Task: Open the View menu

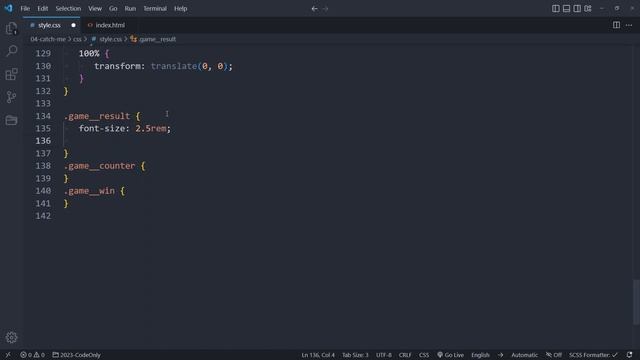Action: point(95,9)
